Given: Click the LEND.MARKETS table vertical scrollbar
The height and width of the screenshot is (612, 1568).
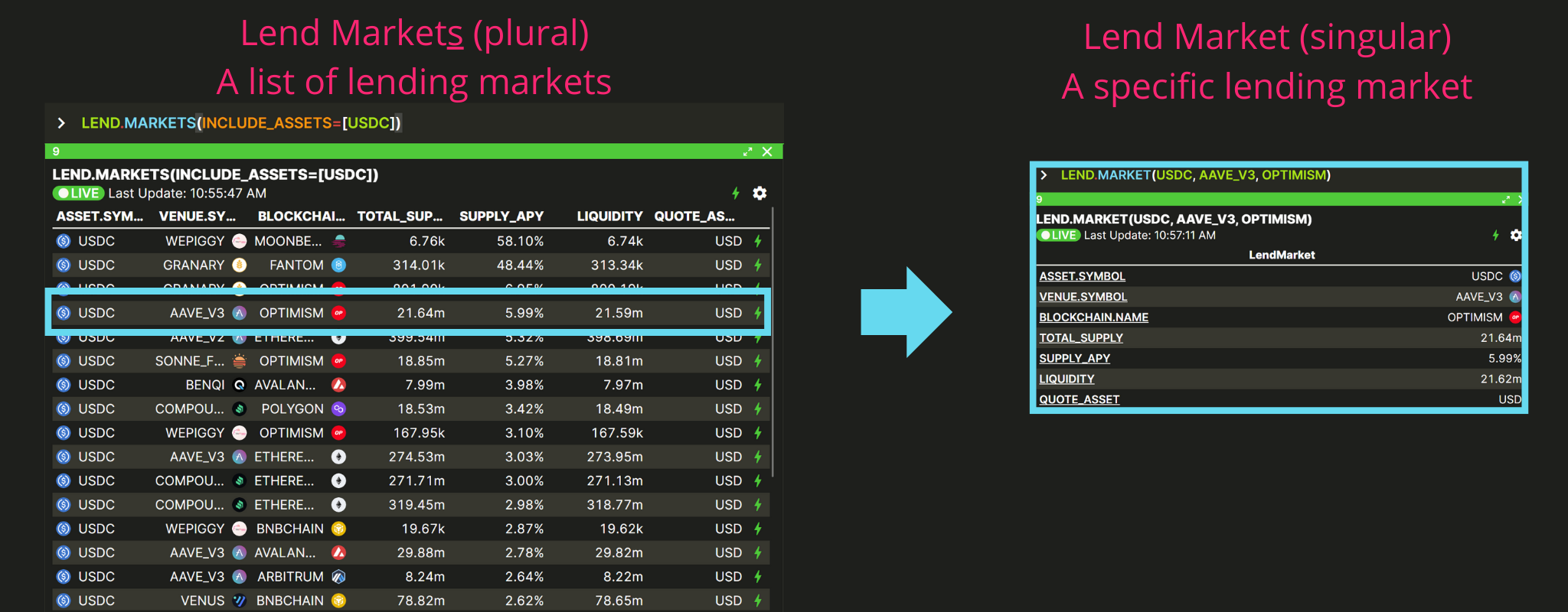Looking at the screenshot, I should point(773,342).
